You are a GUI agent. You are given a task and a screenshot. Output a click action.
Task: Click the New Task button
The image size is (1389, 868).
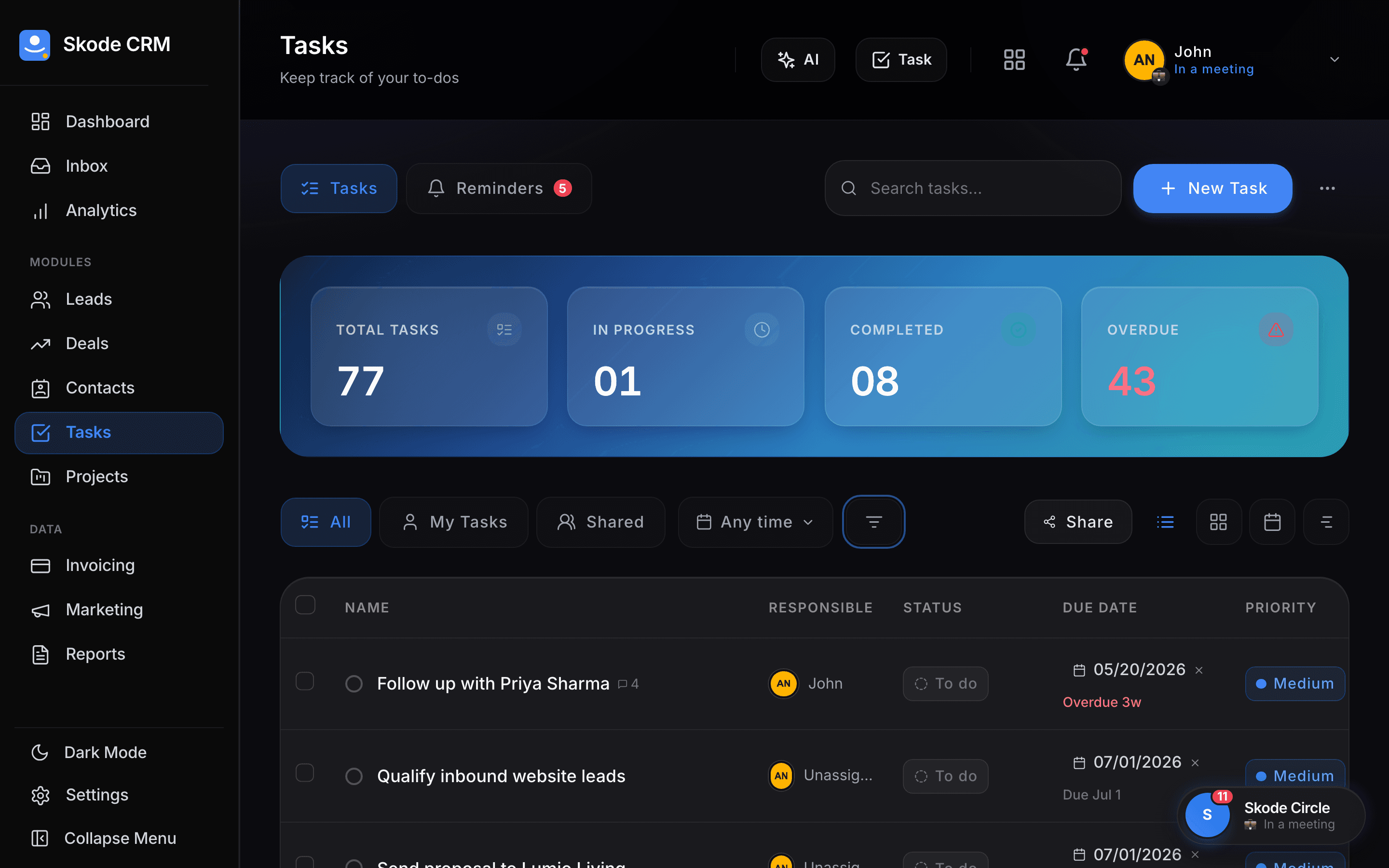[x=1212, y=188]
